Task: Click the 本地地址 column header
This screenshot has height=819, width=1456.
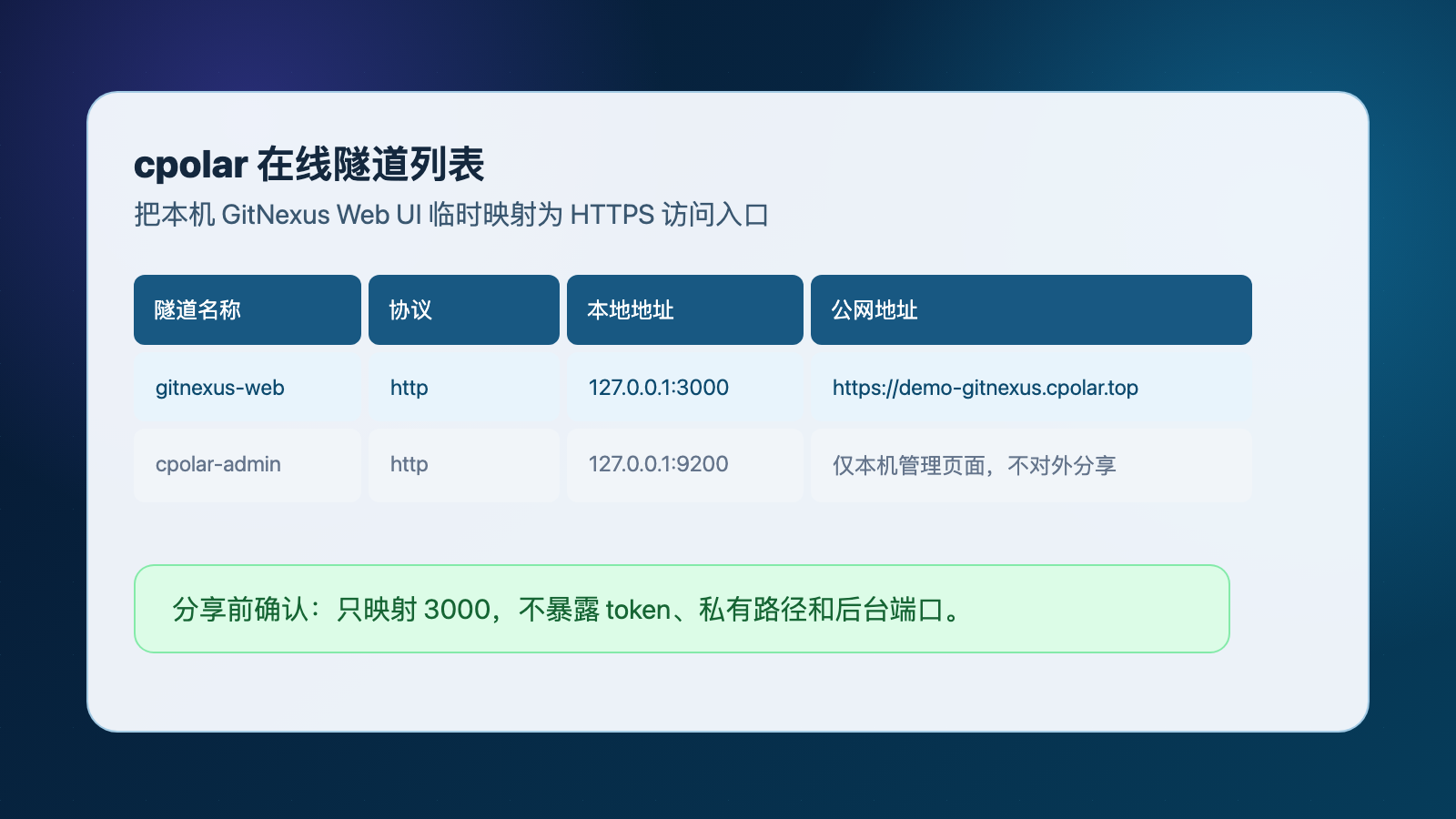Action: (x=685, y=310)
